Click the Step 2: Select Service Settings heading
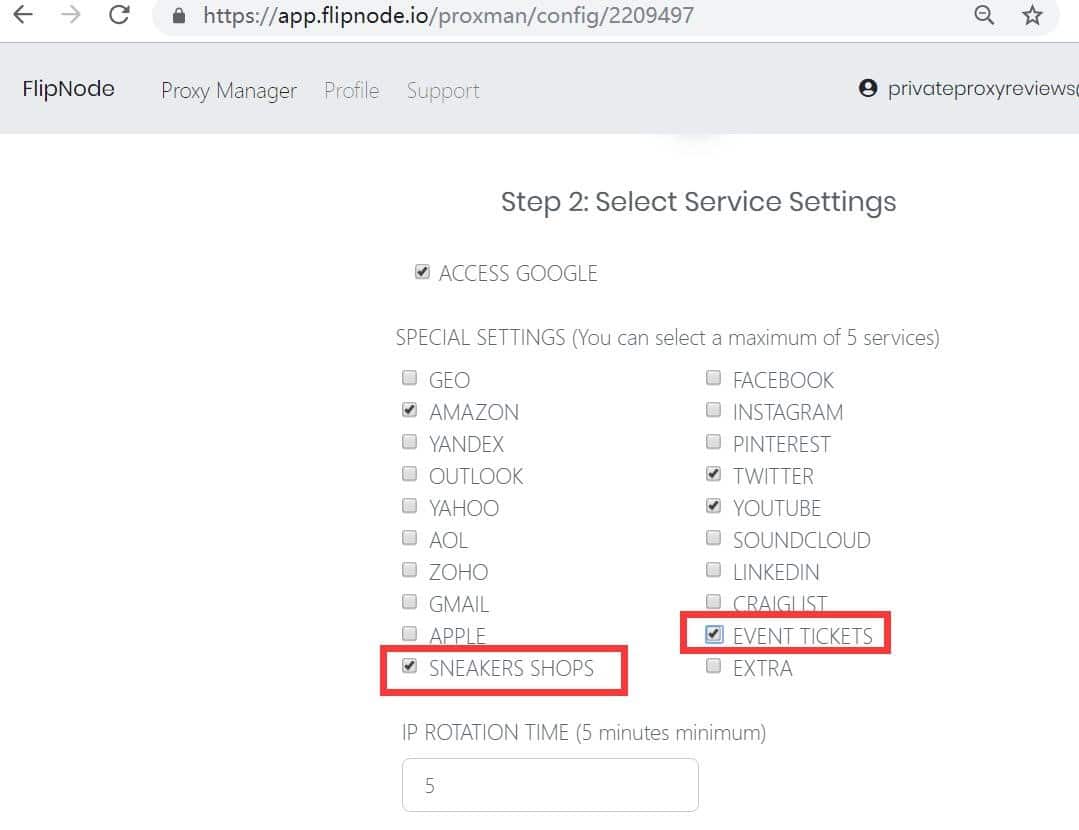Viewport: 1079px width, 830px height. point(698,202)
